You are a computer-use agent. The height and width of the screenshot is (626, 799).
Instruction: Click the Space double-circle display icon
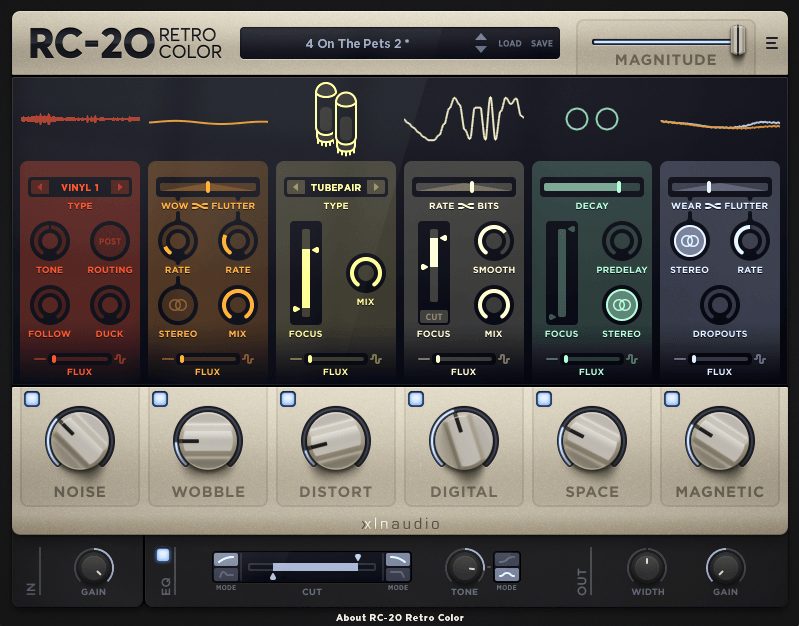click(x=592, y=119)
